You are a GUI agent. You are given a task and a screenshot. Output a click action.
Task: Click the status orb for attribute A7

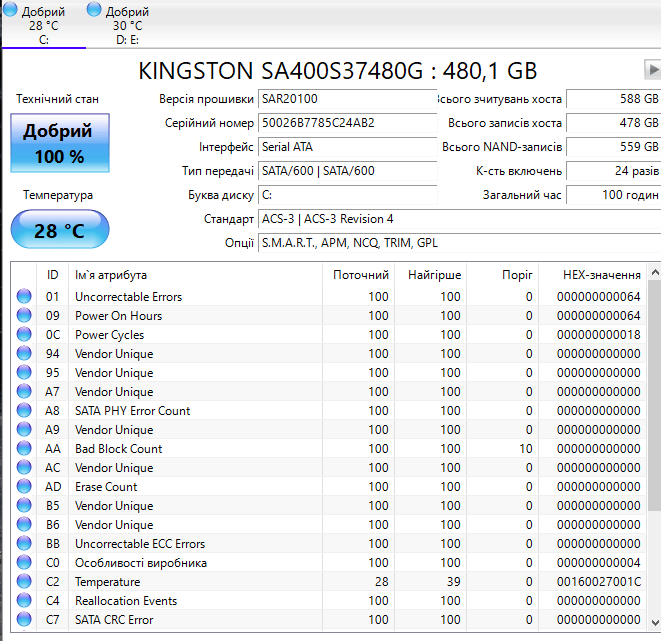coord(24,391)
